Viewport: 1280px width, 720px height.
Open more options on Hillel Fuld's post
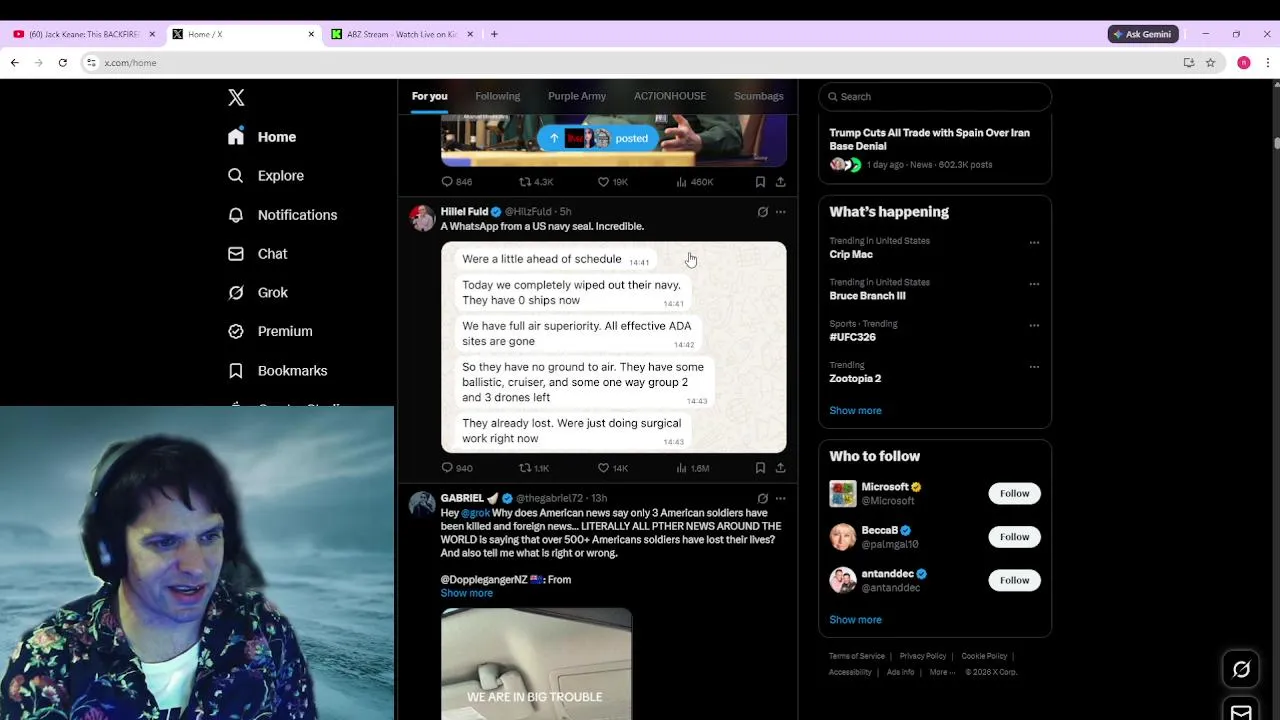click(x=780, y=212)
